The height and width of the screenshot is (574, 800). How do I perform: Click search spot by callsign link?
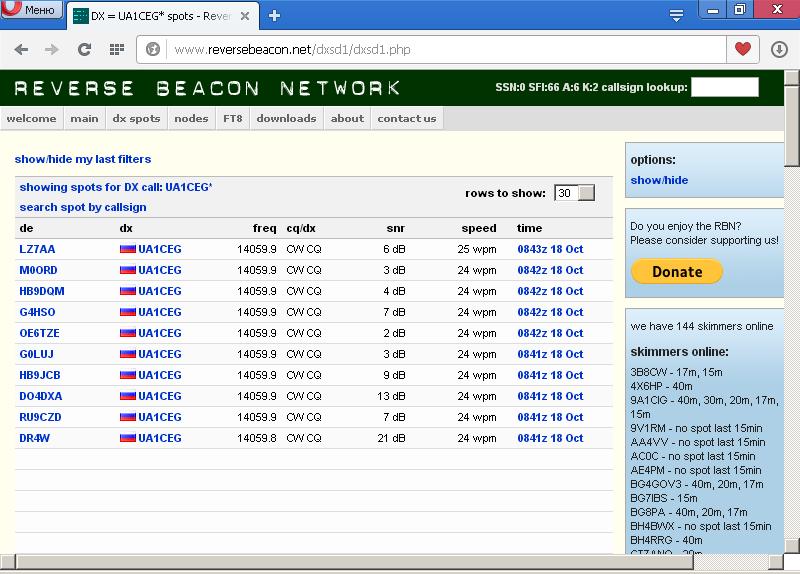tap(83, 207)
